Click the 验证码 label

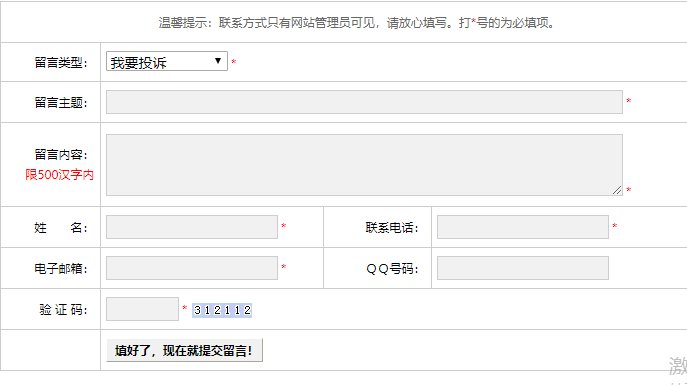click(x=64, y=310)
